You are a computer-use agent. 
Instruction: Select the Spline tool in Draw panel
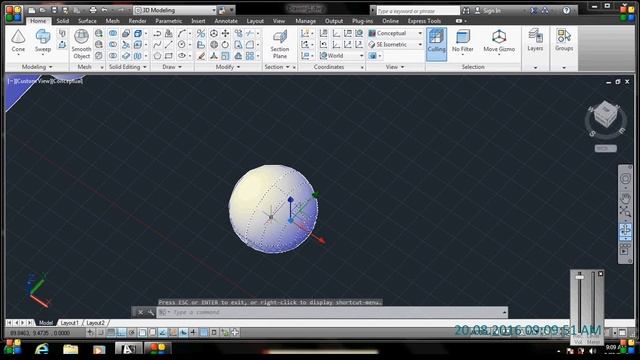[157, 44]
